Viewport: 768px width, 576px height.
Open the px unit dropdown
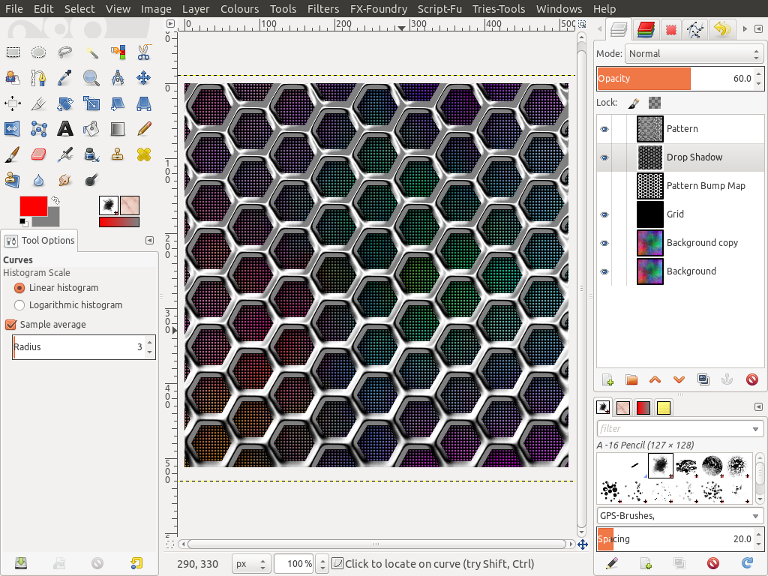click(251, 564)
